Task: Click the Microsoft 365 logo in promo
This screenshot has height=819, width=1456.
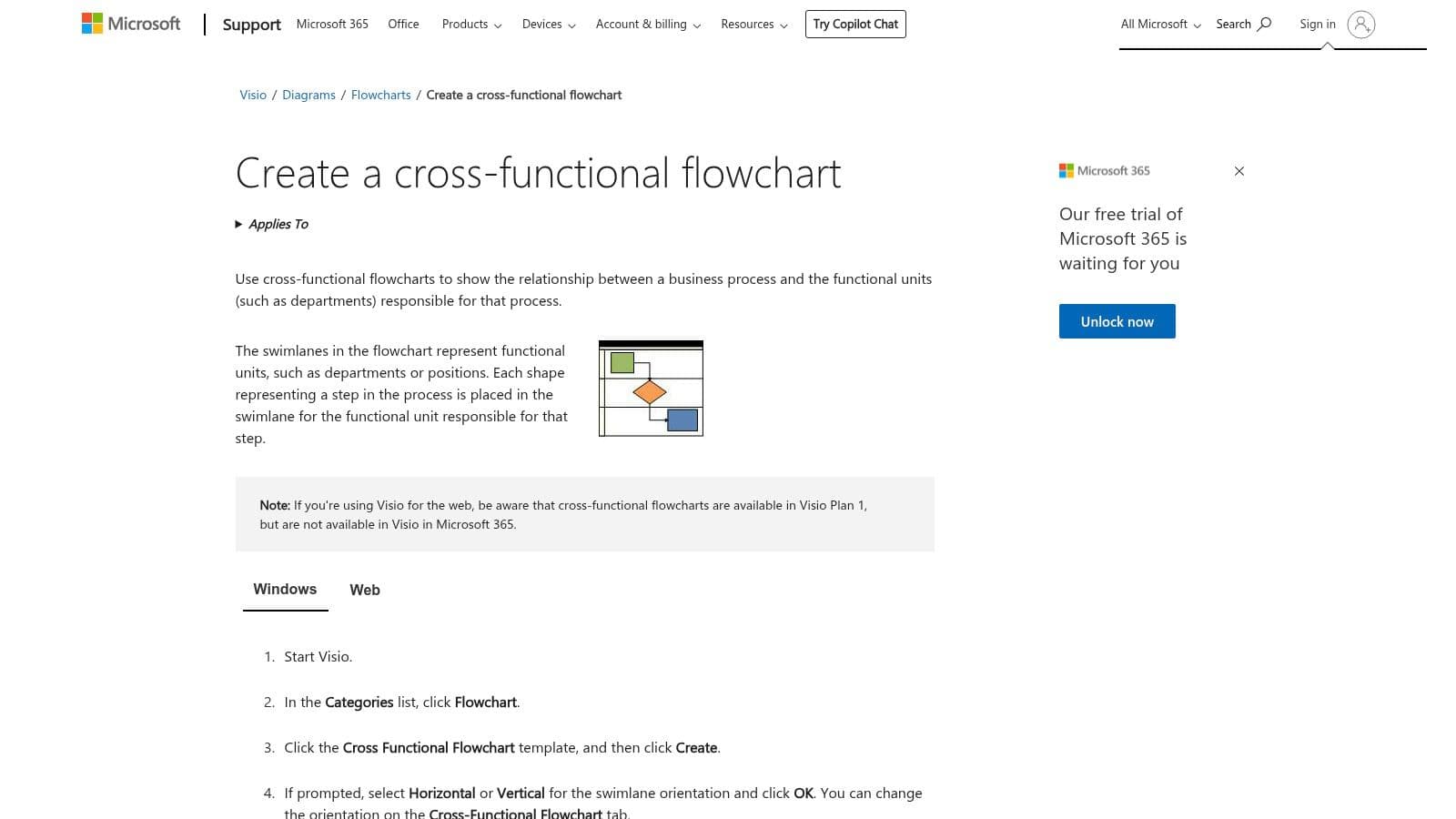Action: tap(1104, 171)
